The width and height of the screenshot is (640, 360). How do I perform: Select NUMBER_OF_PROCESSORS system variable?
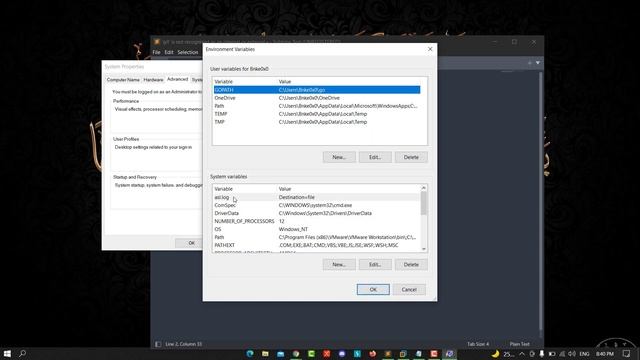tap(317, 221)
